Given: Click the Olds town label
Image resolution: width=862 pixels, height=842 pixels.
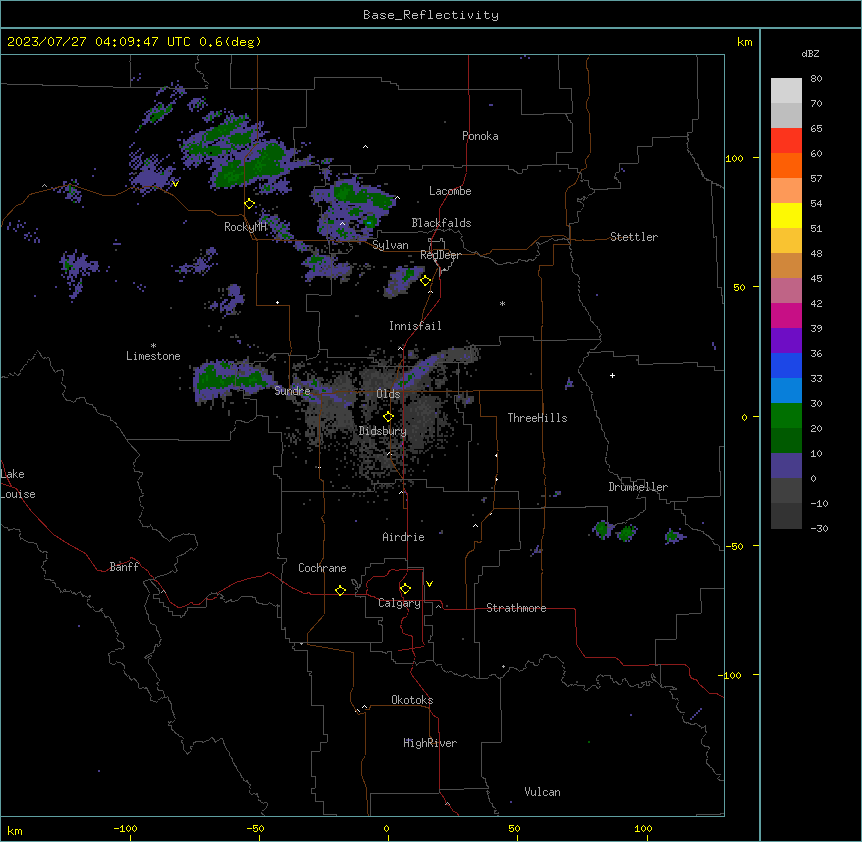Looking at the screenshot, I should click(388, 394).
